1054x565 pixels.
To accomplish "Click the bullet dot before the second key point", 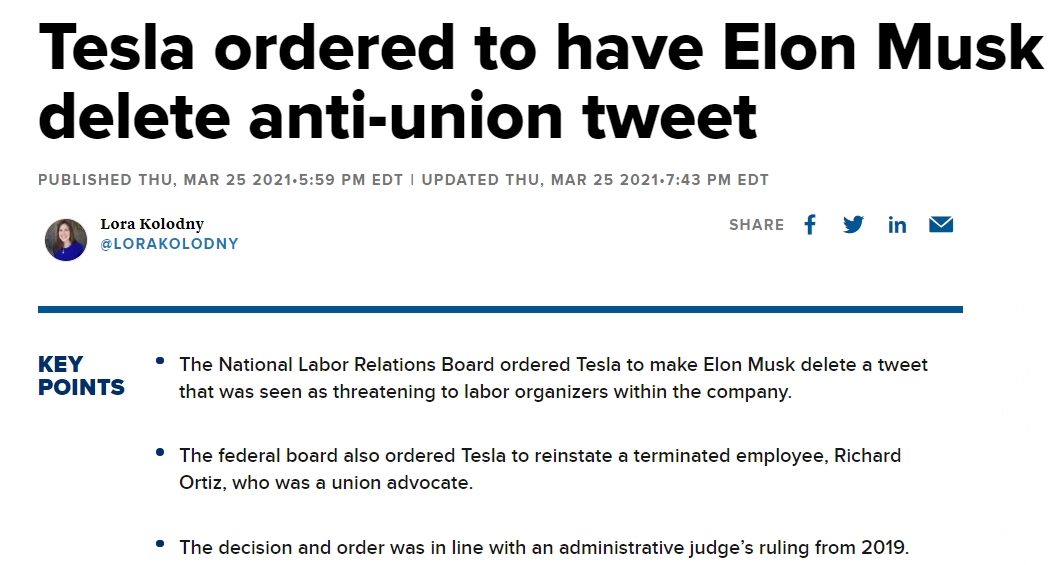I will pyautogui.click(x=160, y=452).
